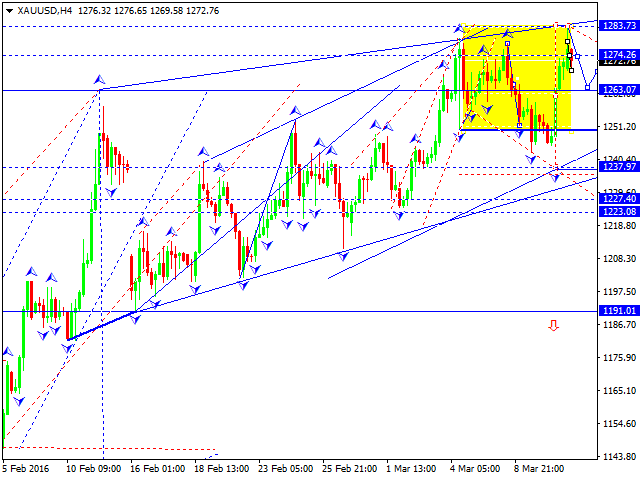Screen dimensions: 640x480
Task: Click the 10 Feb 09:00 time label
Action: (94, 469)
